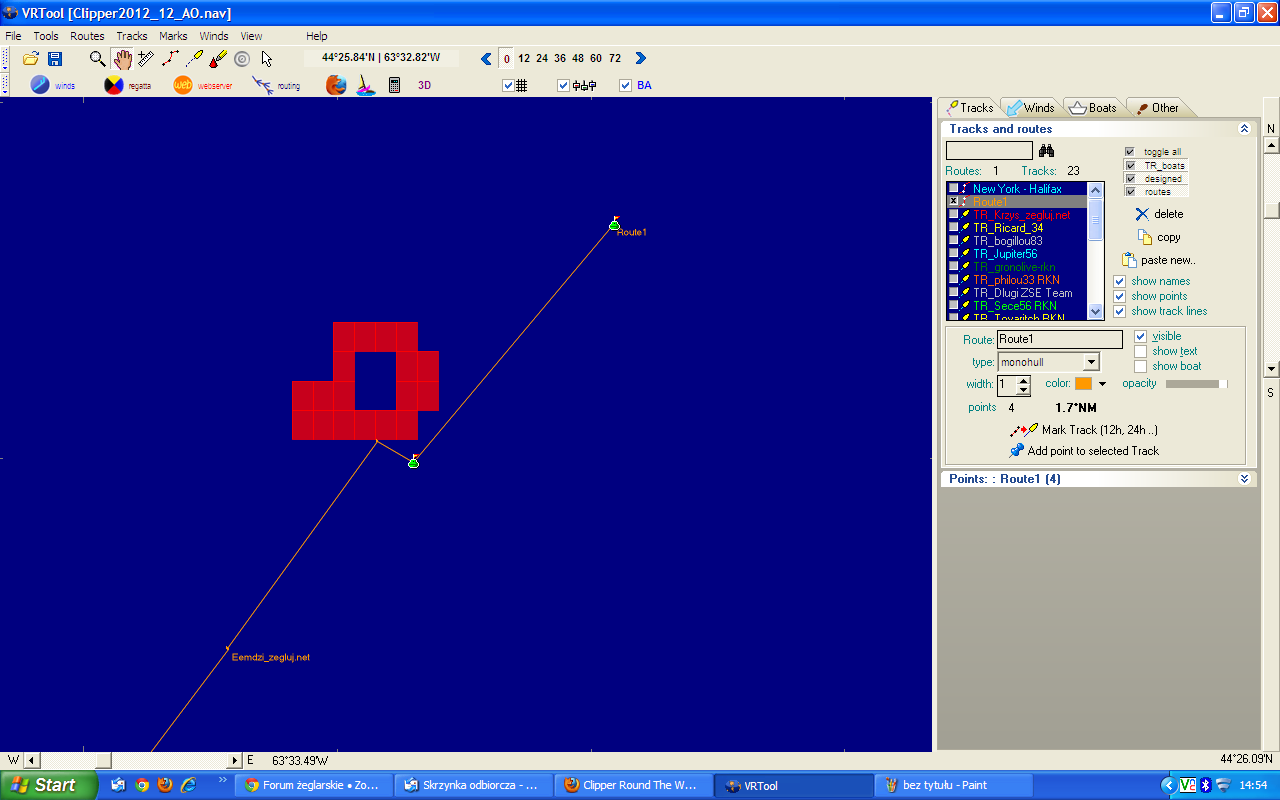Switch to the Winds tab
Viewport: 1280px width, 800px height.
[1030, 108]
